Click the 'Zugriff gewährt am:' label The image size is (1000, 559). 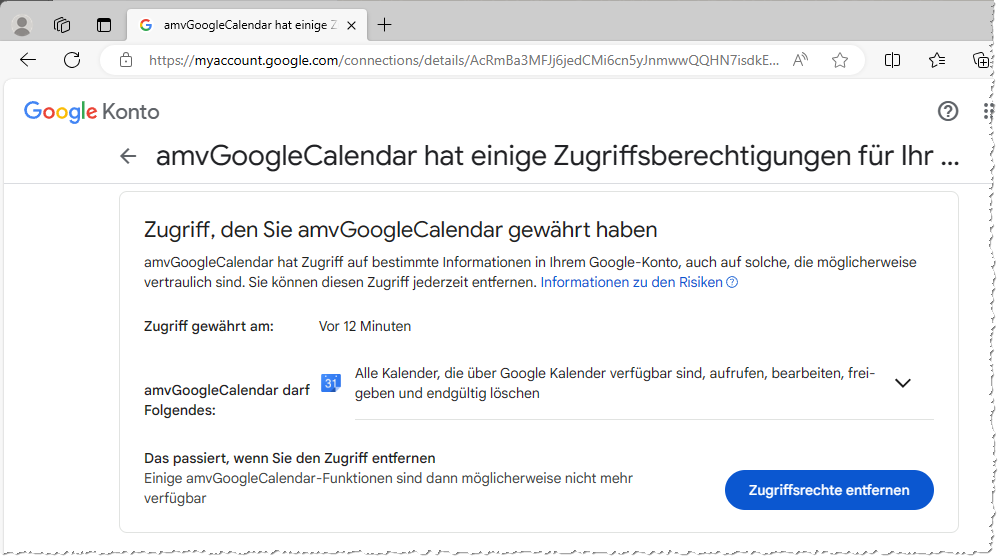(209, 326)
